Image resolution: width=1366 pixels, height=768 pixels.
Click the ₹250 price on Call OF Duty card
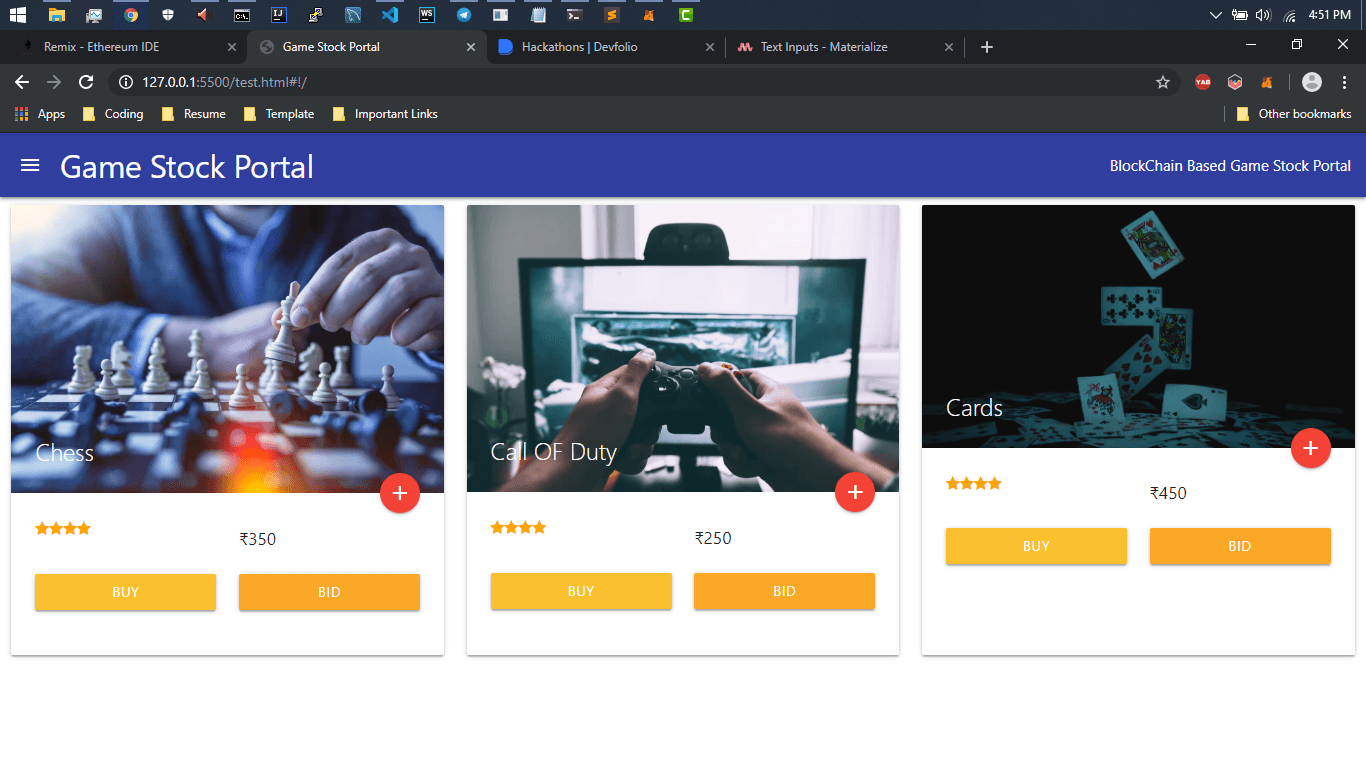coord(713,538)
